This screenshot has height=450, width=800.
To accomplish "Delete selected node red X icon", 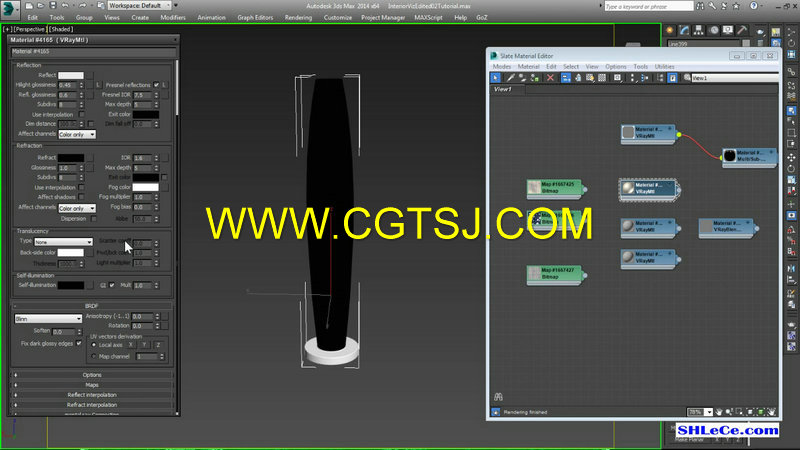I will pyautogui.click(x=550, y=78).
